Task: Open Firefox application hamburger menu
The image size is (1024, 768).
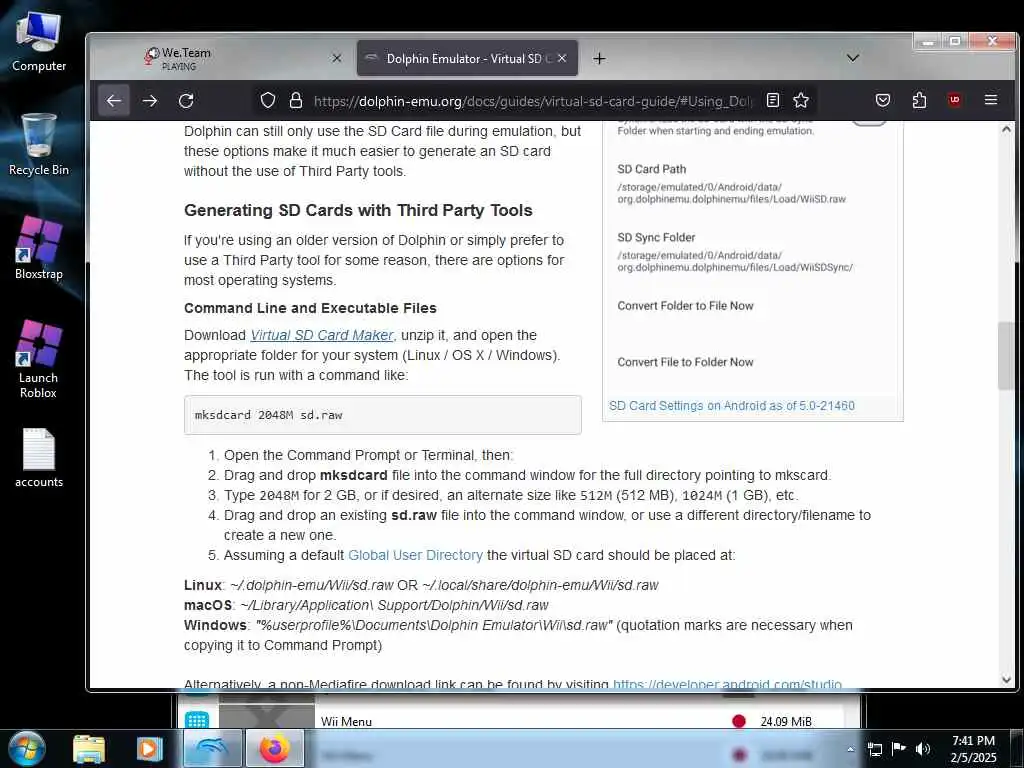Action: point(991,100)
